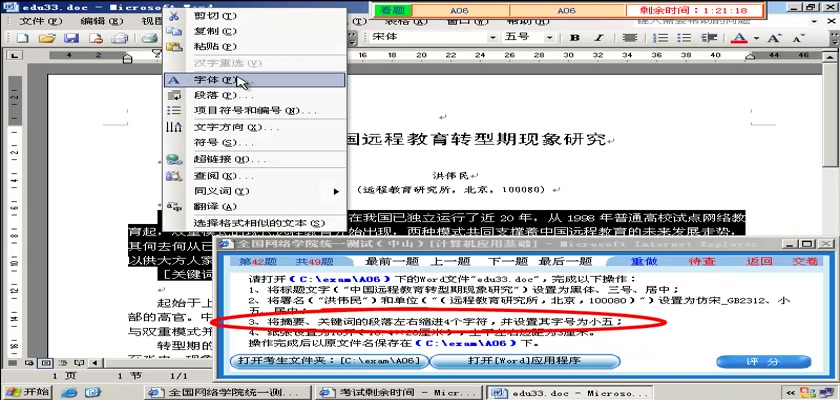Open the 编辑 menu

101,21
